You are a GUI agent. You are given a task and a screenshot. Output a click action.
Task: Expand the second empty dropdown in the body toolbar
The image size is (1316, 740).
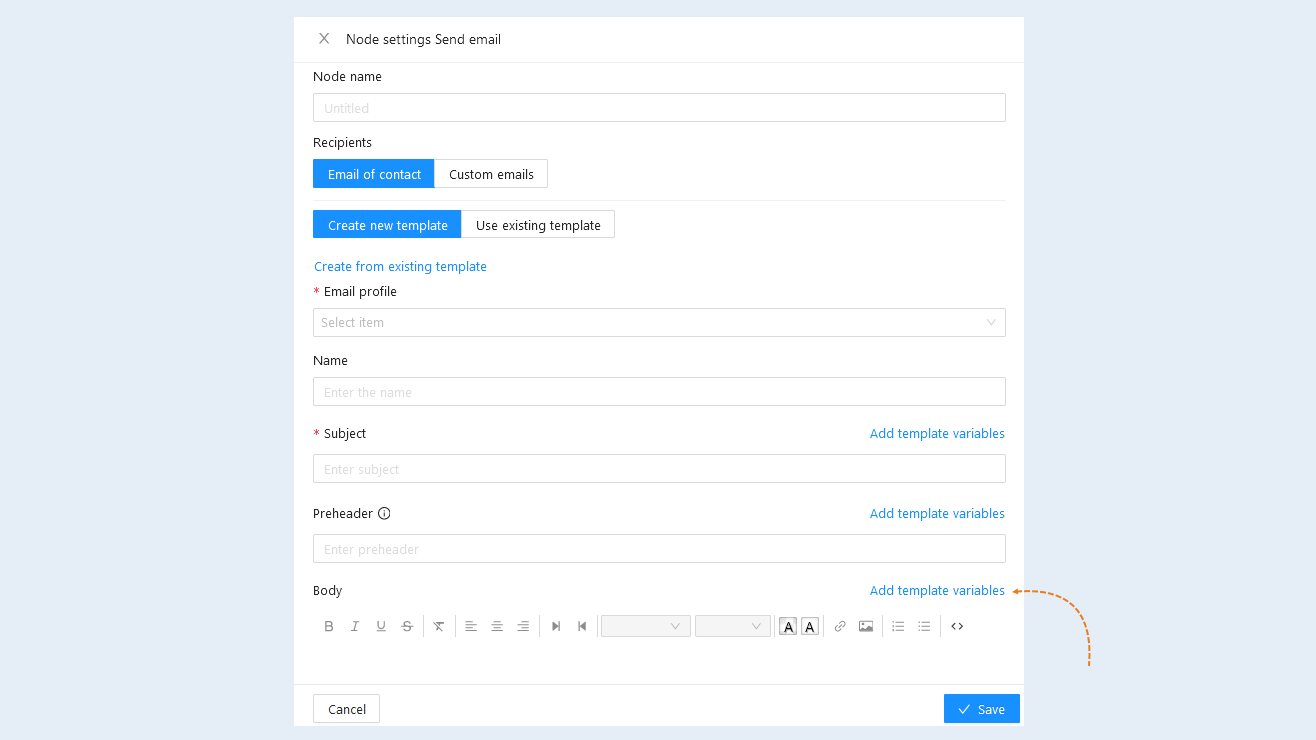coord(733,626)
